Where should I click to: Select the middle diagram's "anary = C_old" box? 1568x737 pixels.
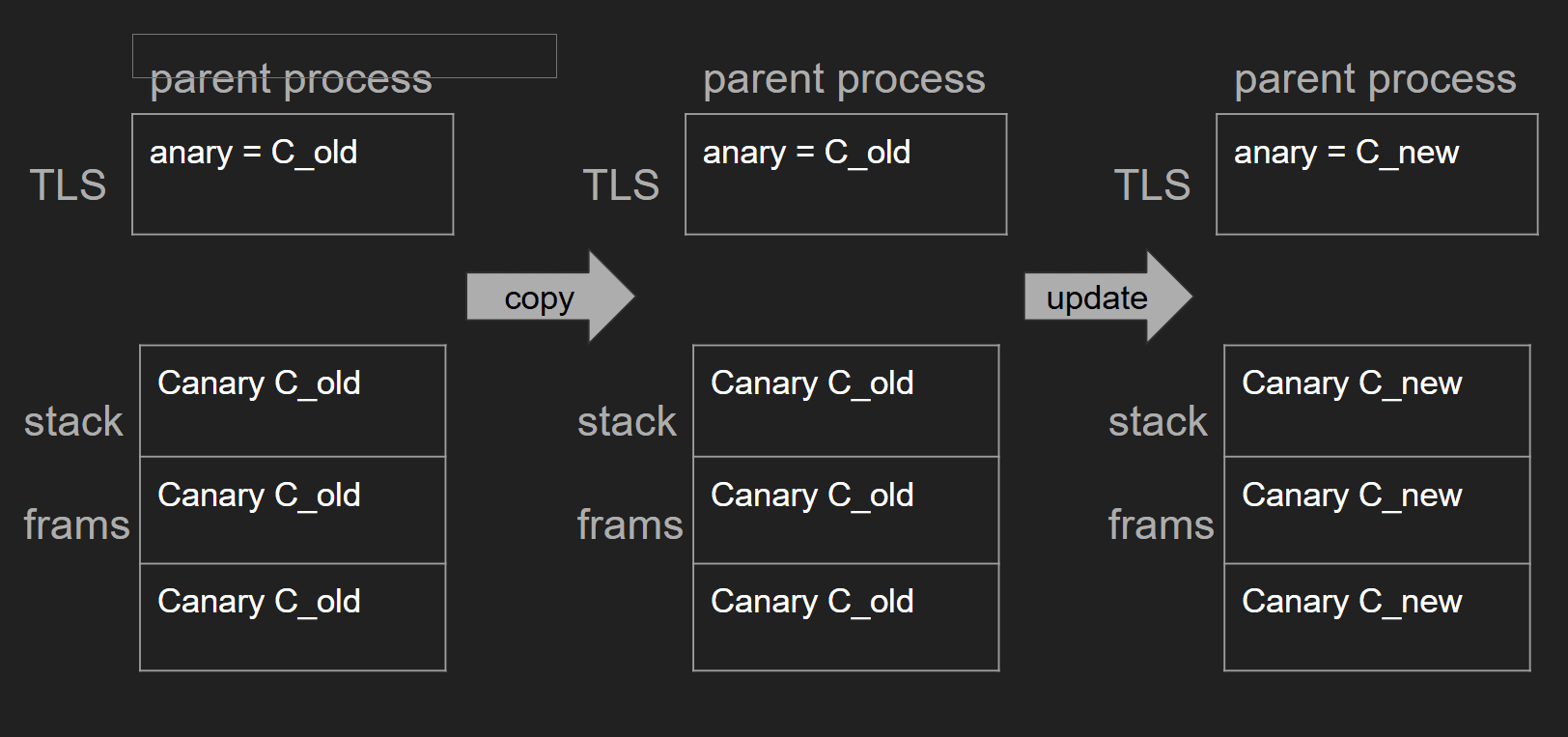846,175
